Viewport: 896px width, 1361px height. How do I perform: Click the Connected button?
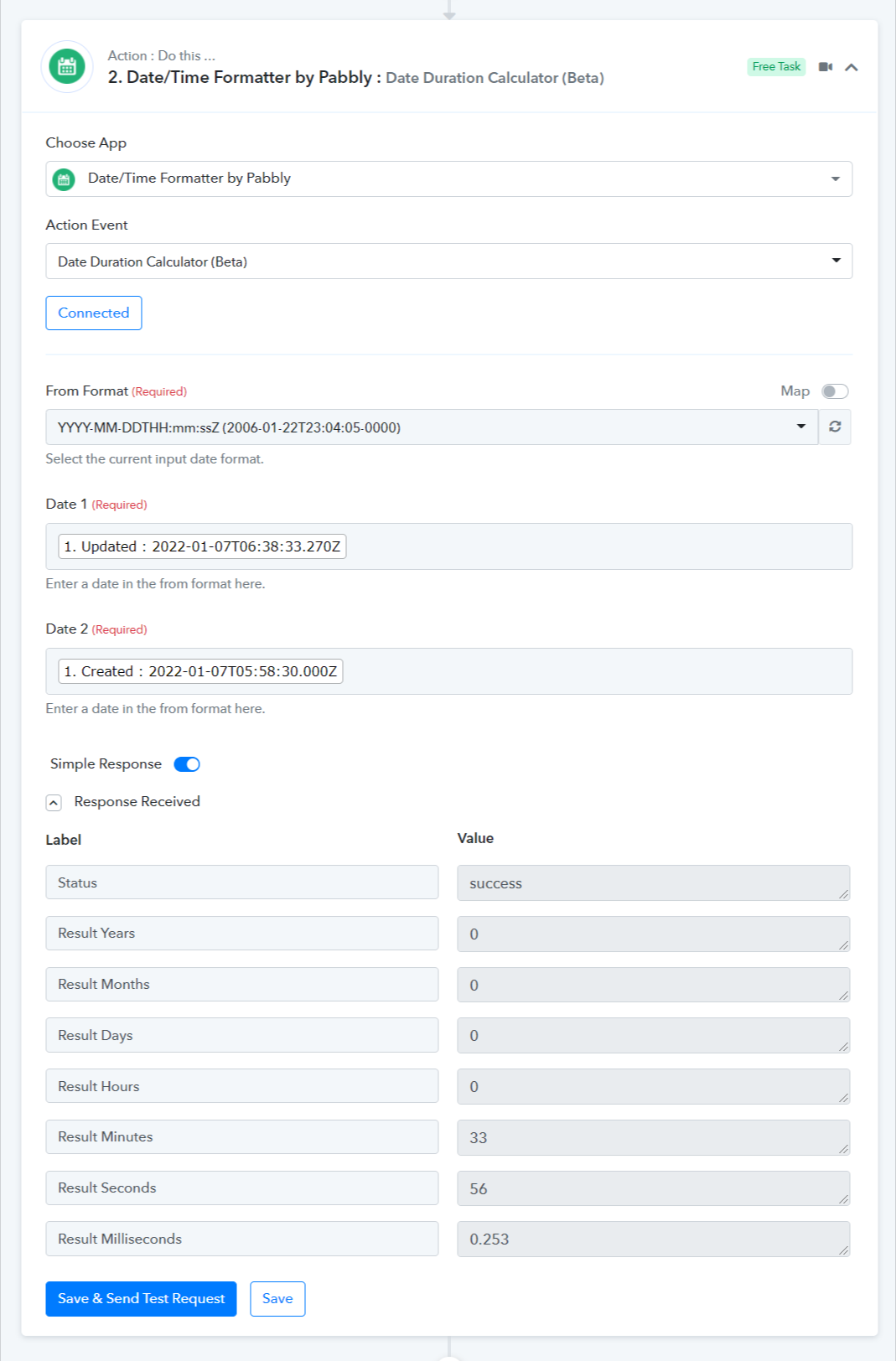pyautogui.click(x=94, y=313)
